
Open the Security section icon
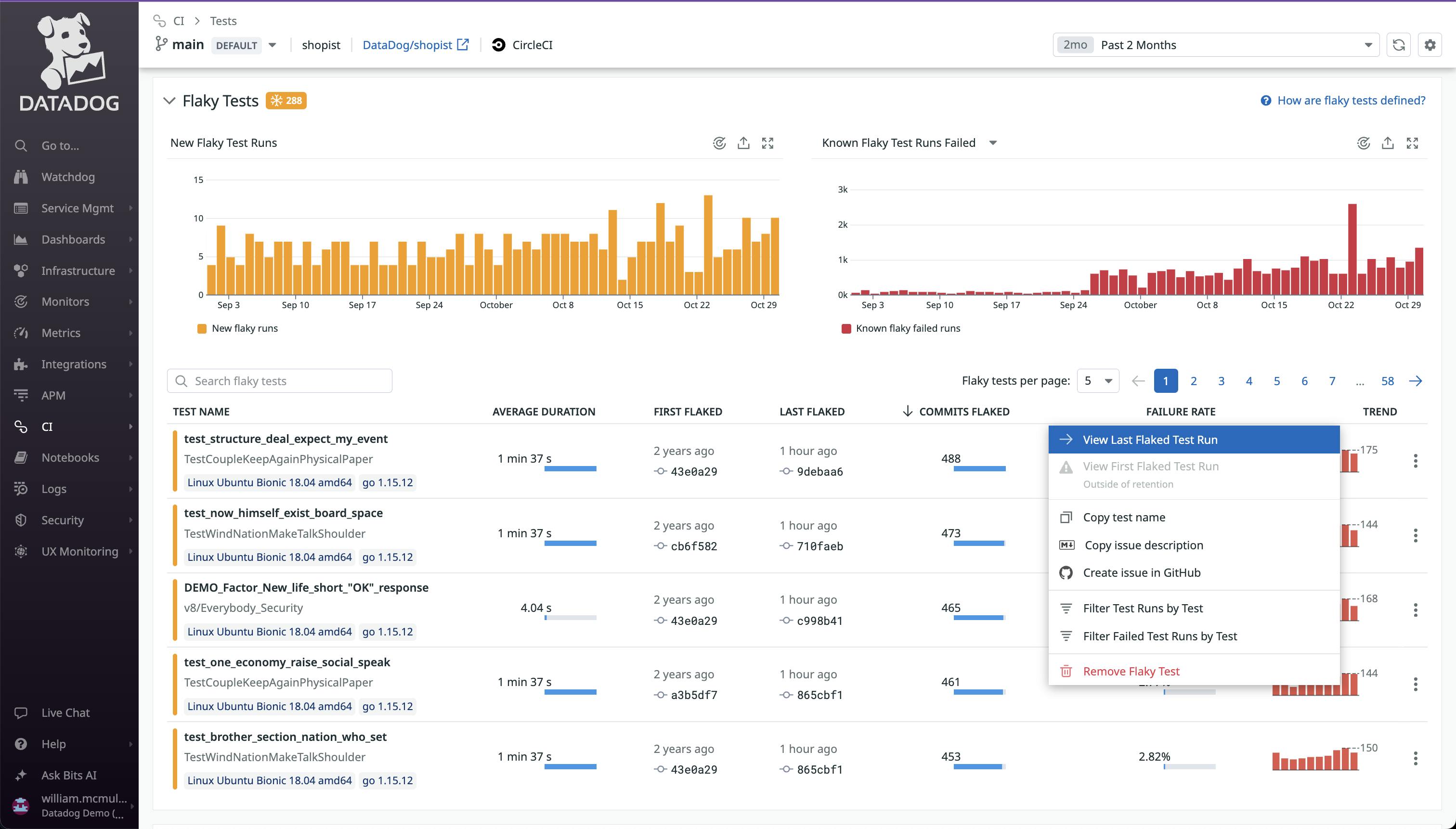[21, 520]
